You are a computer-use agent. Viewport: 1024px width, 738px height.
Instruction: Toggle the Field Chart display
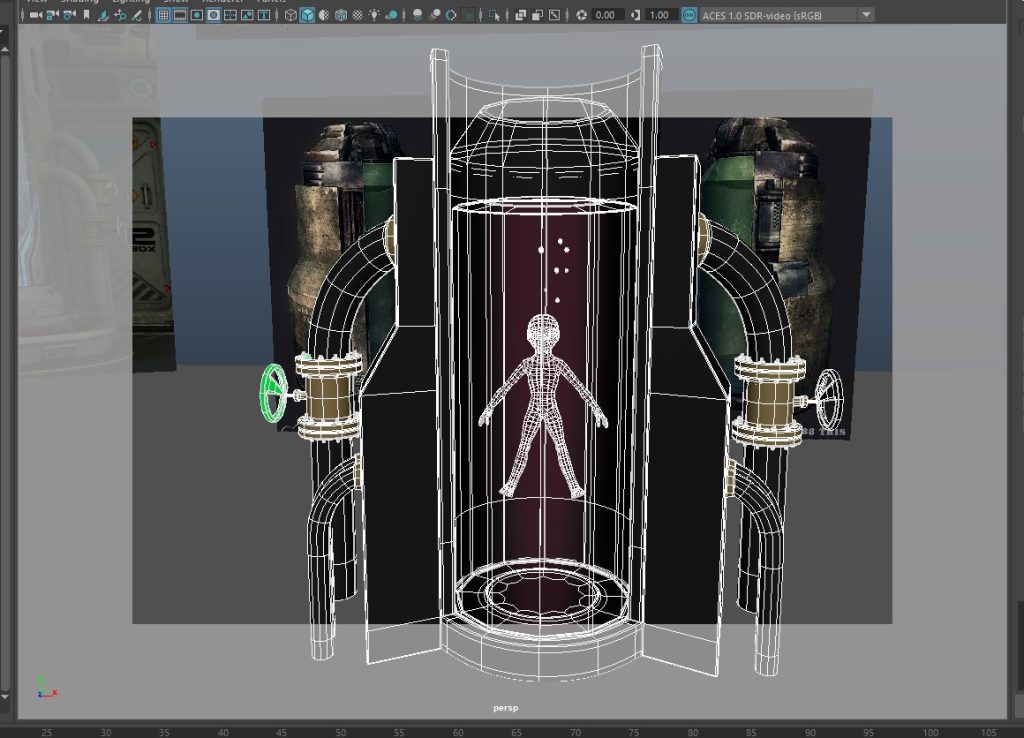(231, 15)
